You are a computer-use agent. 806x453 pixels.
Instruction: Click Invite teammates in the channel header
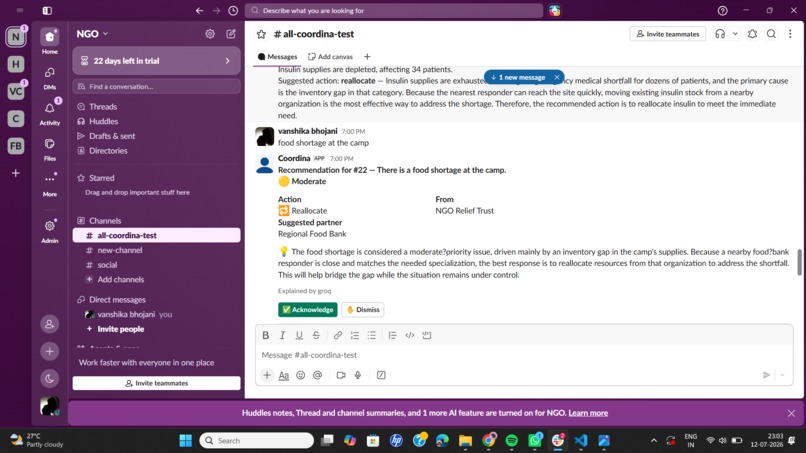point(668,34)
